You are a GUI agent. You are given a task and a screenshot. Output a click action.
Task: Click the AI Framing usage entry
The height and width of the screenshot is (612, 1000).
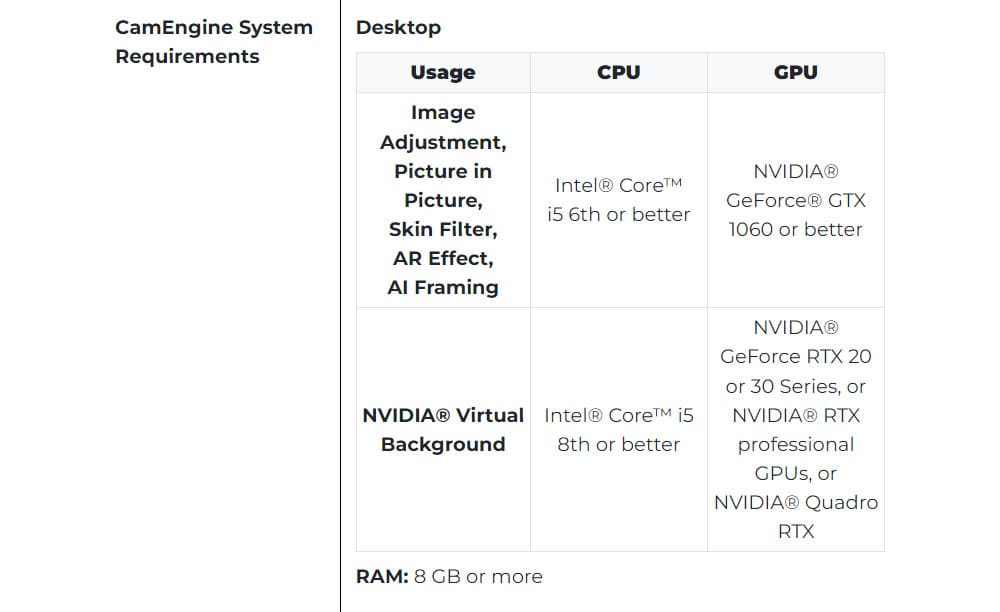point(442,287)
